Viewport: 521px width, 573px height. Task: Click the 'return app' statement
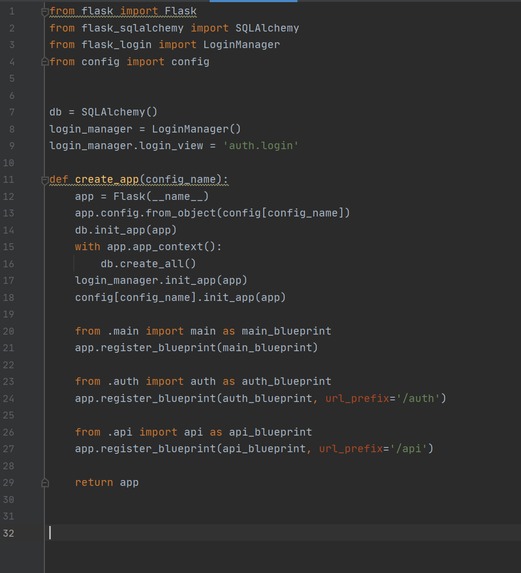[107, 483]
